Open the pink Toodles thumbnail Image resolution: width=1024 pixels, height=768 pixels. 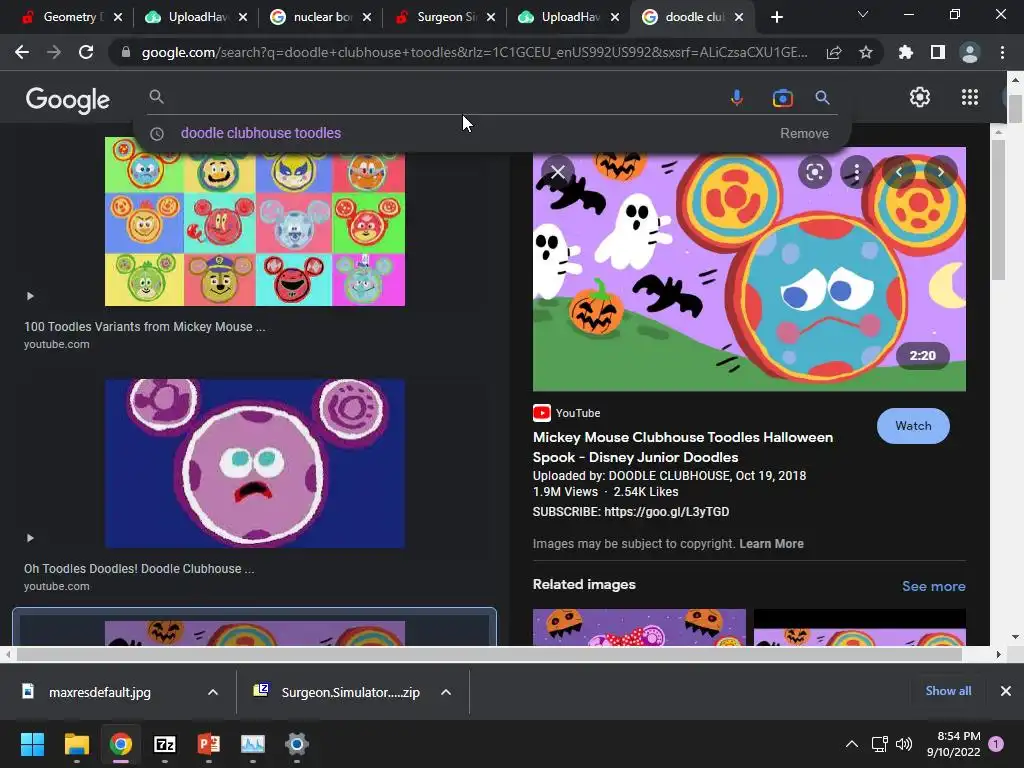pyautogui.click(x=255, y=463)
